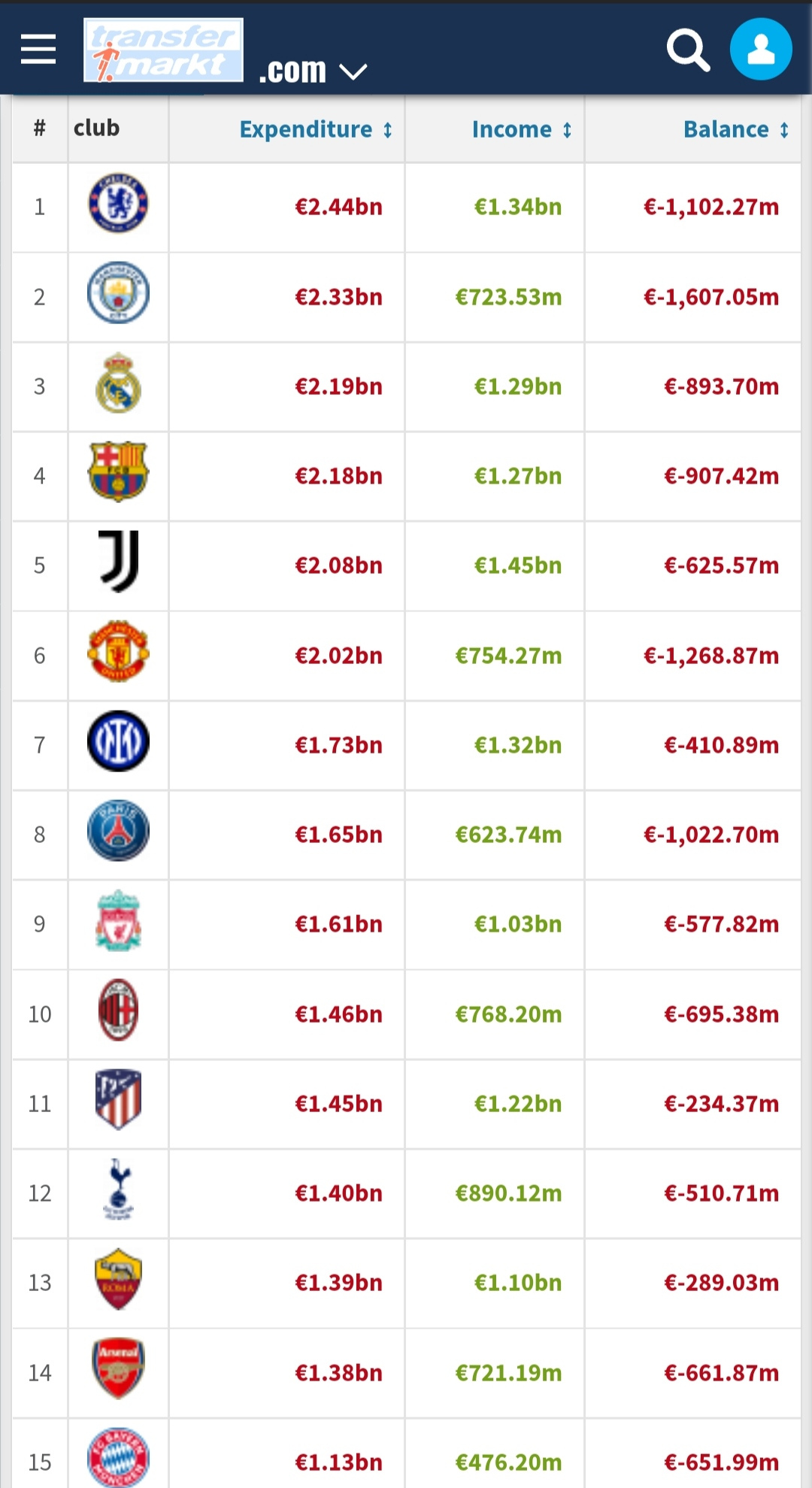Open the user profile icon
This screenshot has width=812, height=1488.
pyautogui.click(x=761, y=50)
